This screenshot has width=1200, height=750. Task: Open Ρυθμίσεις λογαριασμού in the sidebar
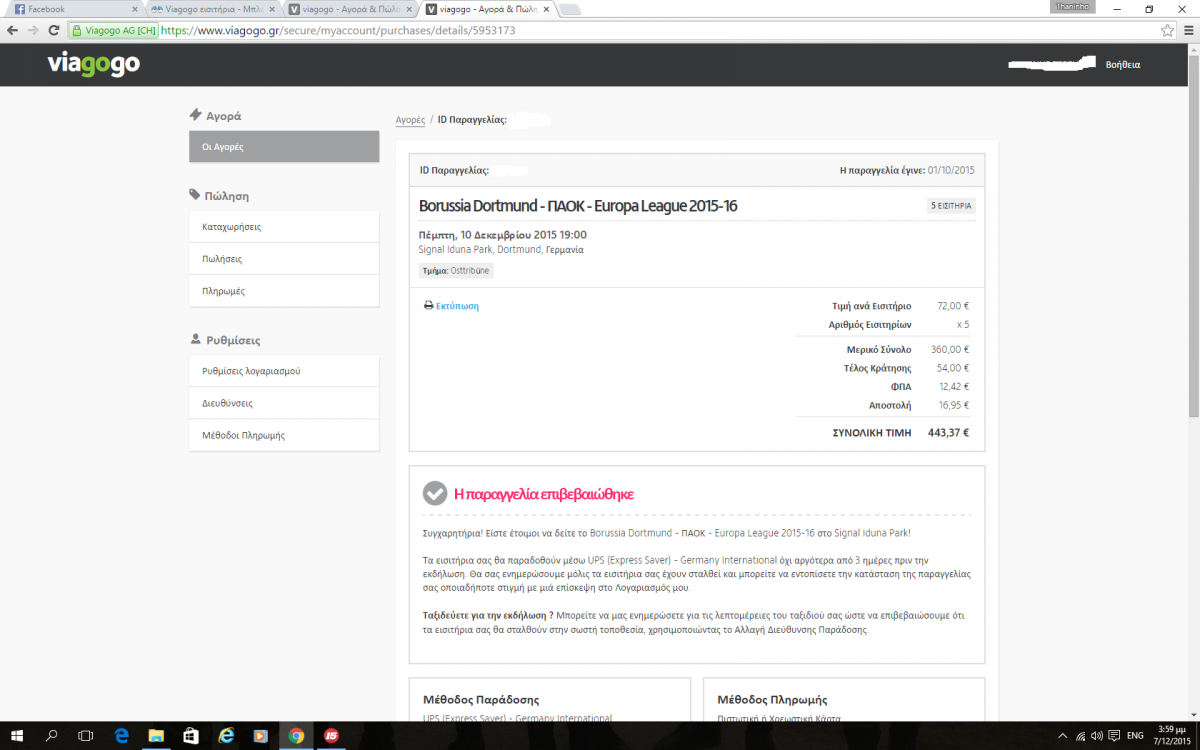pos(284,371)
